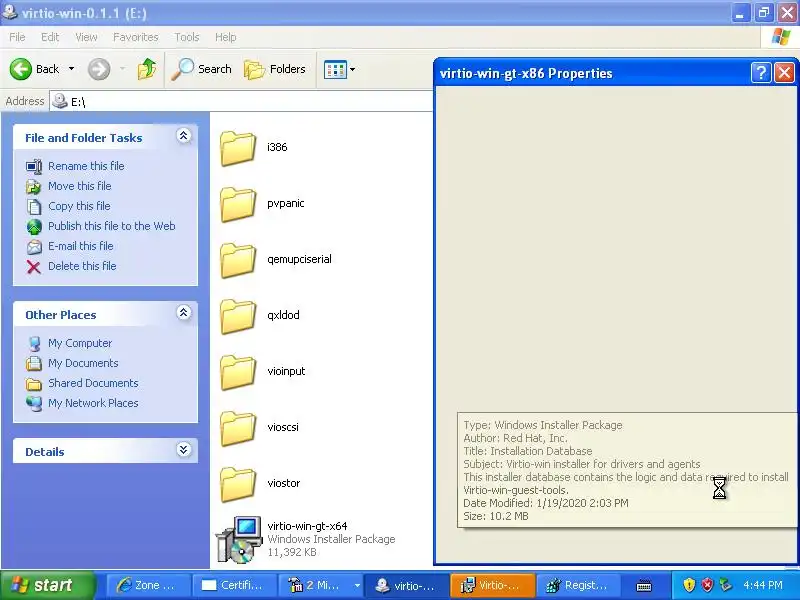800x600 pixels.
Task: Click Move this file link
Action: tap(79, 186)
